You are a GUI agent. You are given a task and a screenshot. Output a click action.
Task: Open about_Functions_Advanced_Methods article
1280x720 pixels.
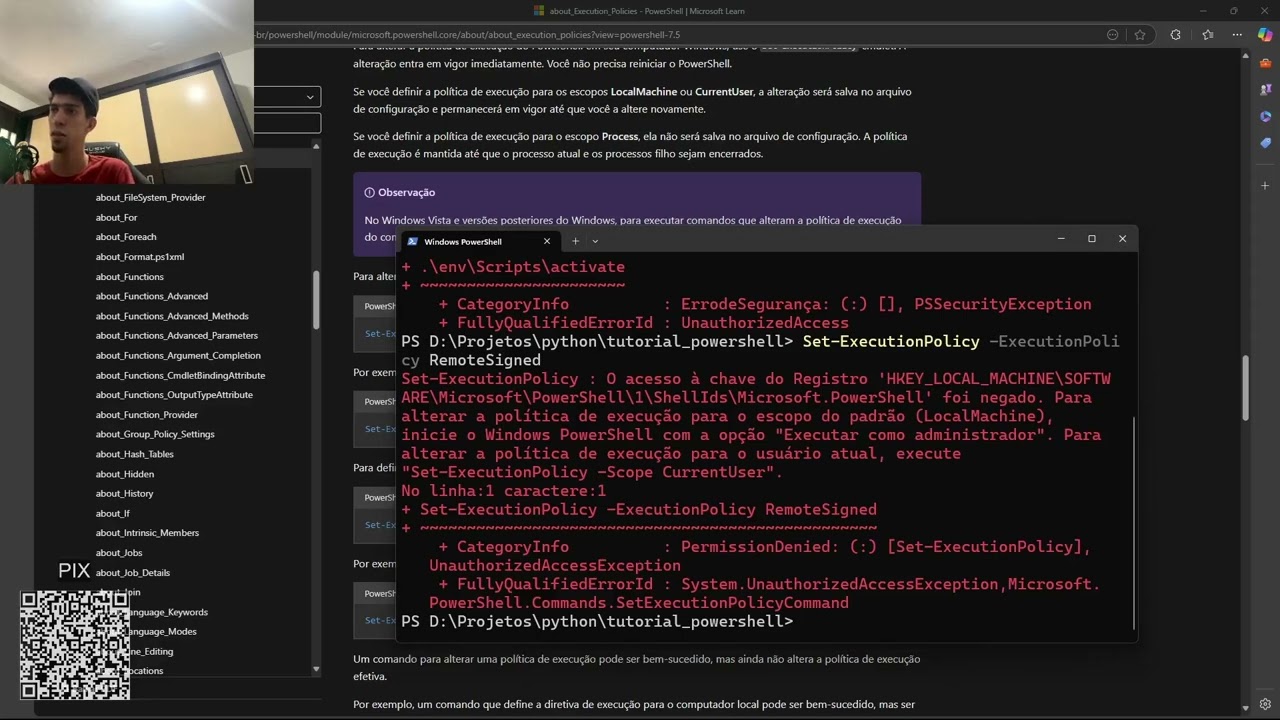click(x=172, y=316)
